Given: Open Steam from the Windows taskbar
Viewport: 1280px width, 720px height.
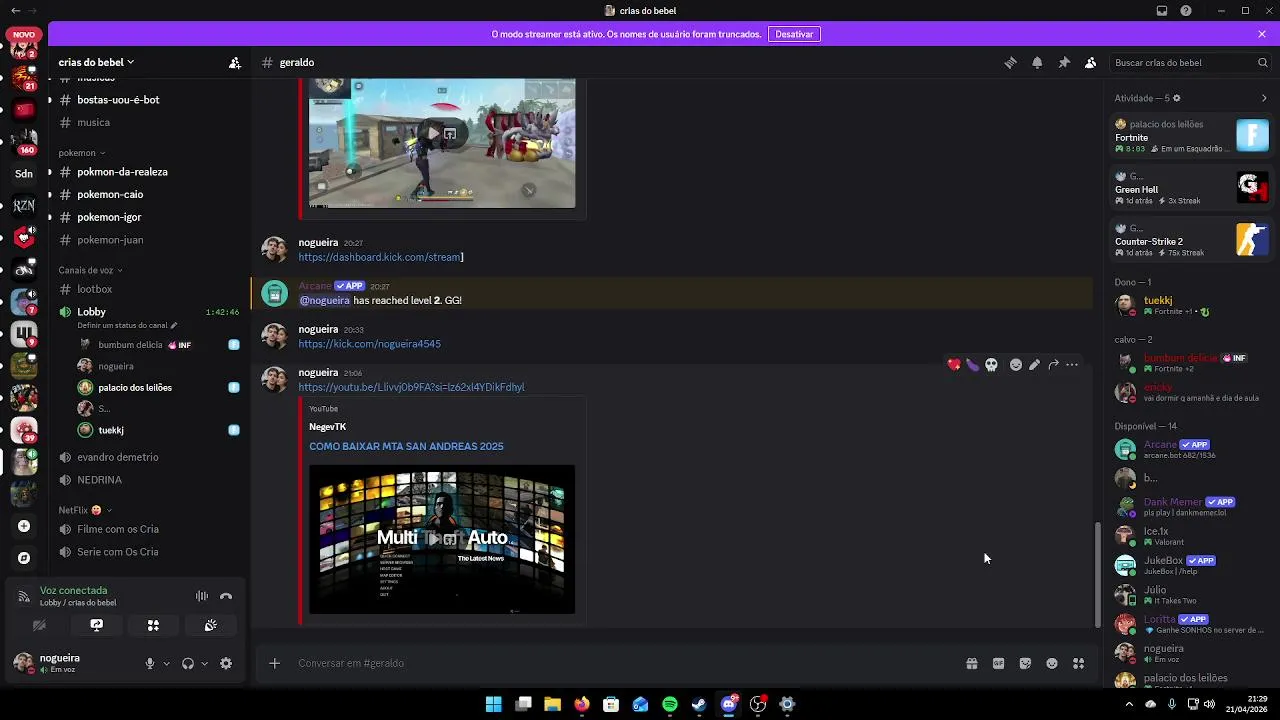Looking at the screenshot, I should (699, 704).
